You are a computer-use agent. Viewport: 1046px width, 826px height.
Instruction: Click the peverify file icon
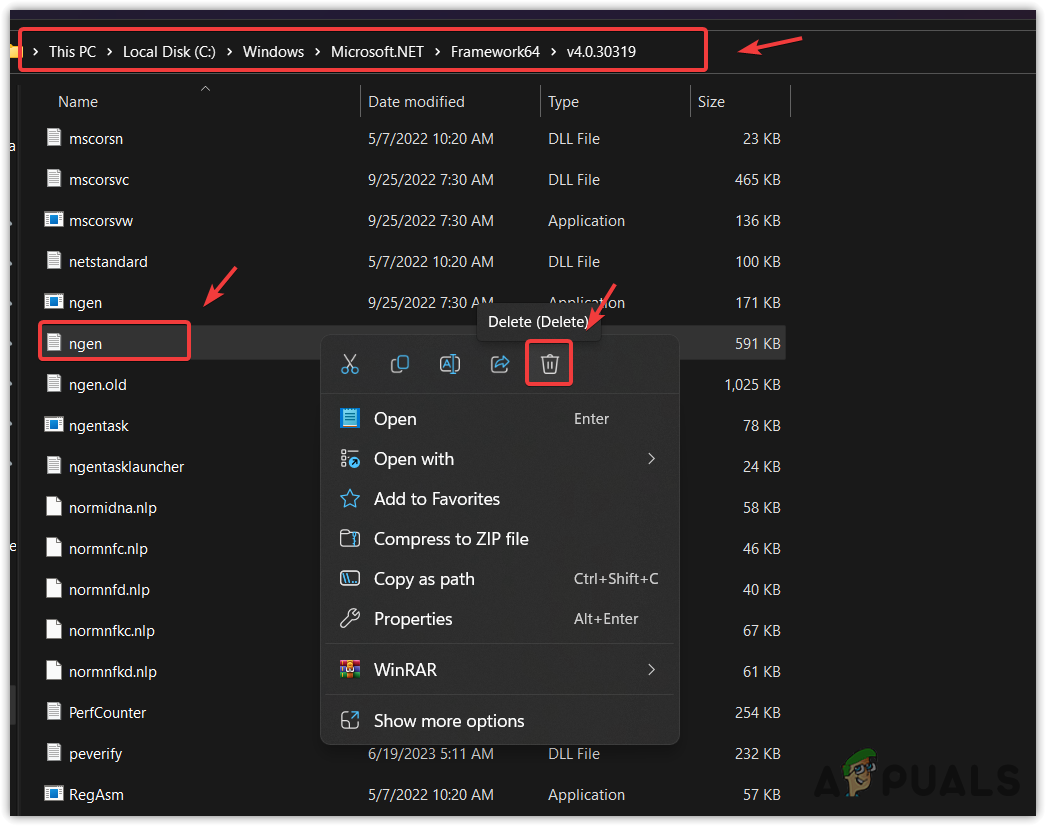(54, 753)
